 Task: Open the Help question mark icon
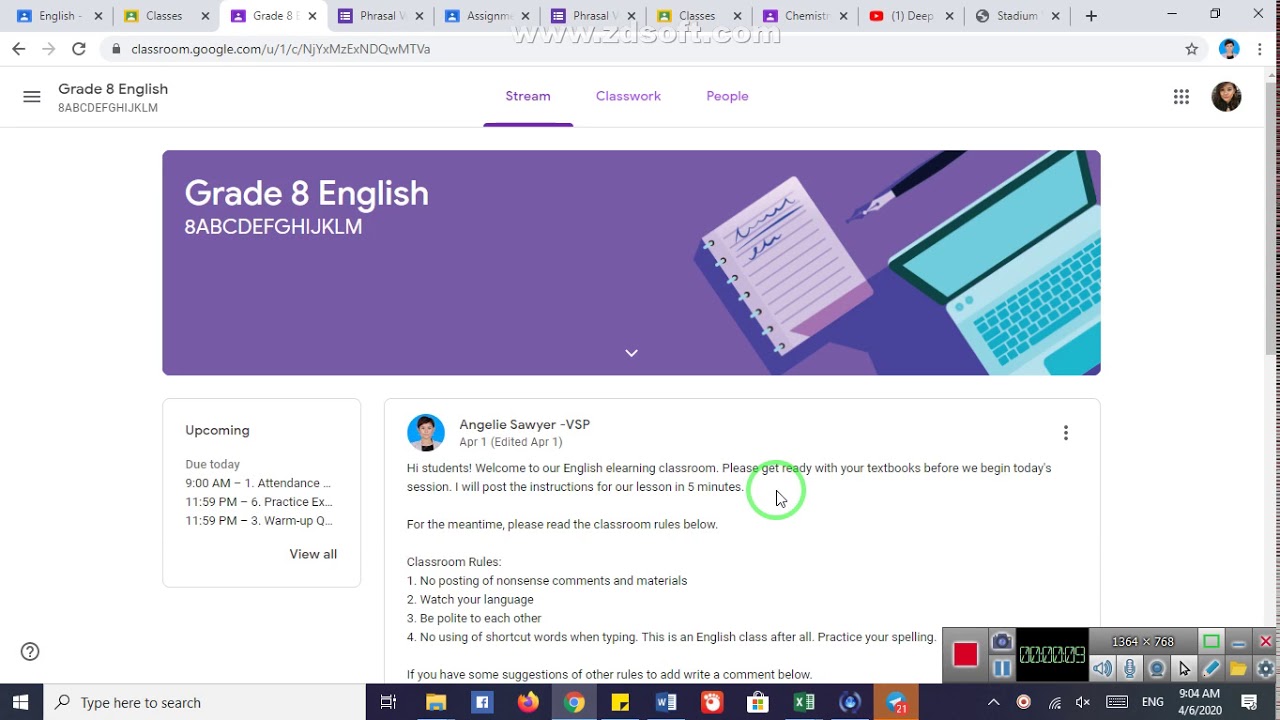(30, 652)
